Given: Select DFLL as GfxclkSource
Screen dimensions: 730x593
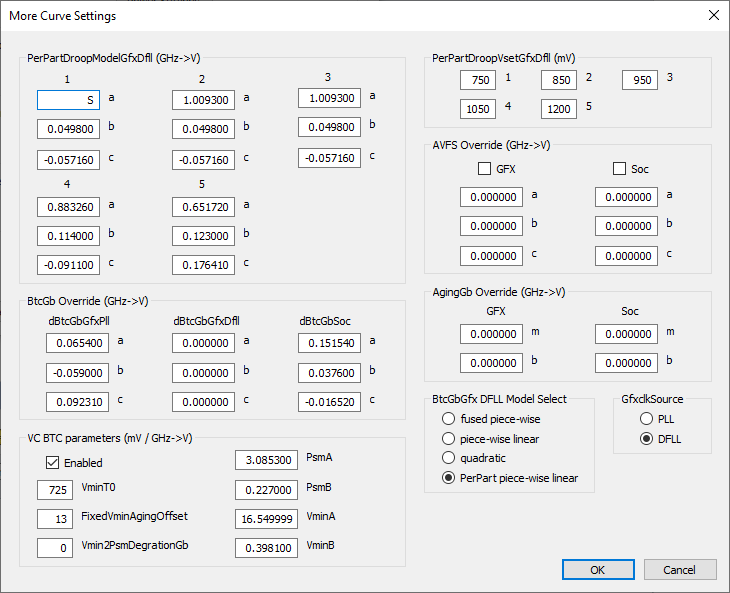Looking at the screenshot, I should pyautogui.click(x=647, y=438).
